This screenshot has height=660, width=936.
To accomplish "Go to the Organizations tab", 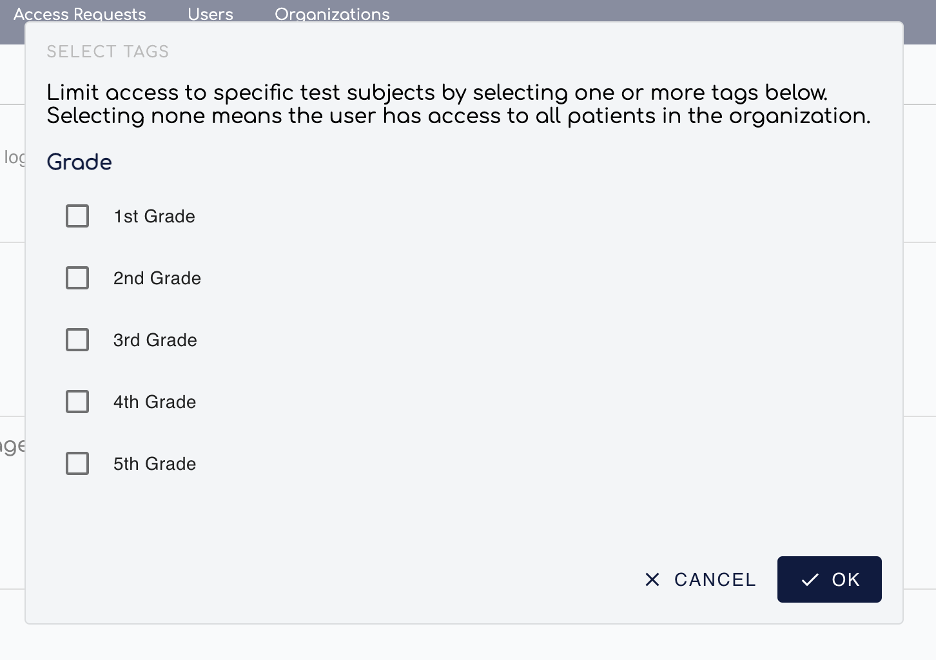I will pos(332,14).
